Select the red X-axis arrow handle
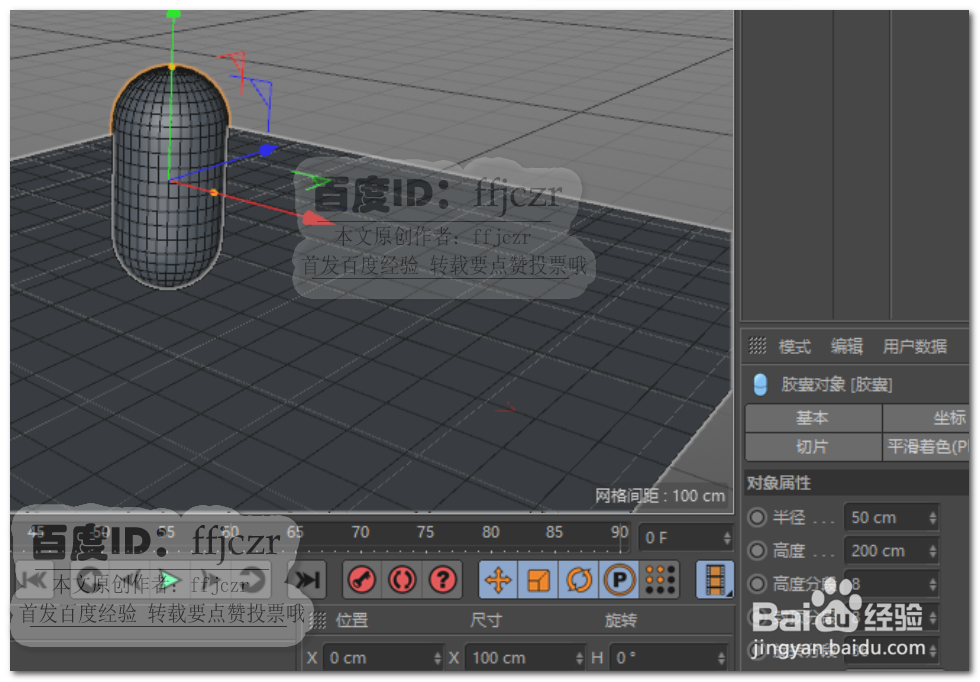Image resolution: width=980 pixels, height=682 pixels. 317,218
